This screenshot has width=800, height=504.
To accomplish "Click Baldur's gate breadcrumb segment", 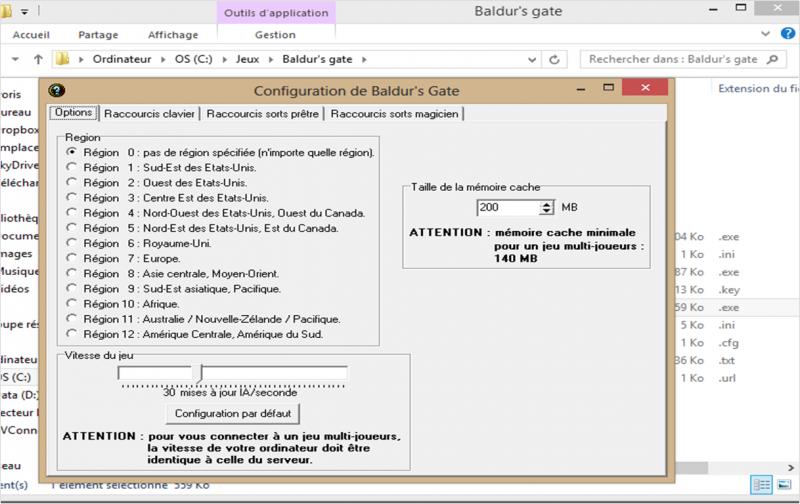I will pyautogui.click(x=317, y=59).
